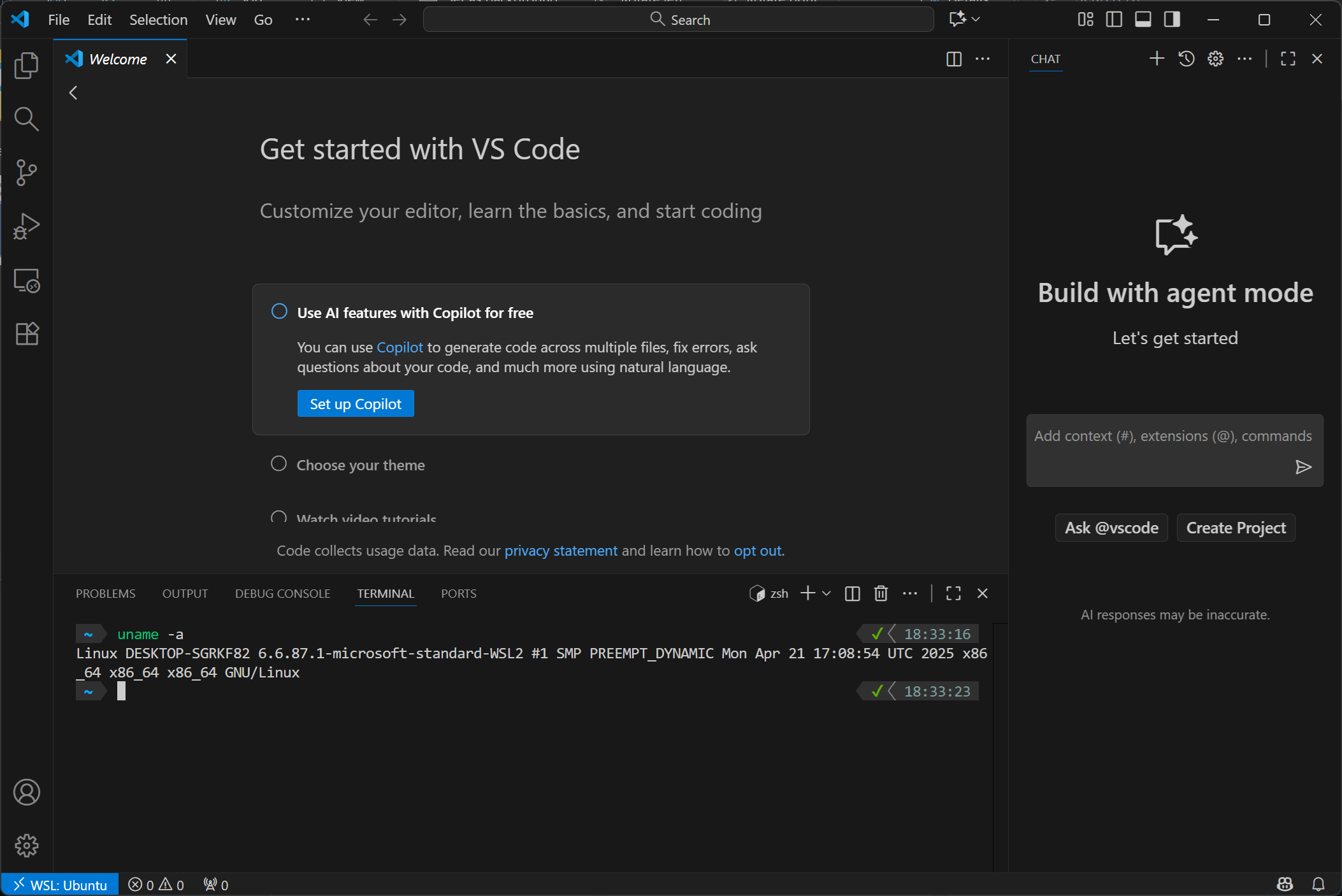Split the terminal pane

coord(852,593)
